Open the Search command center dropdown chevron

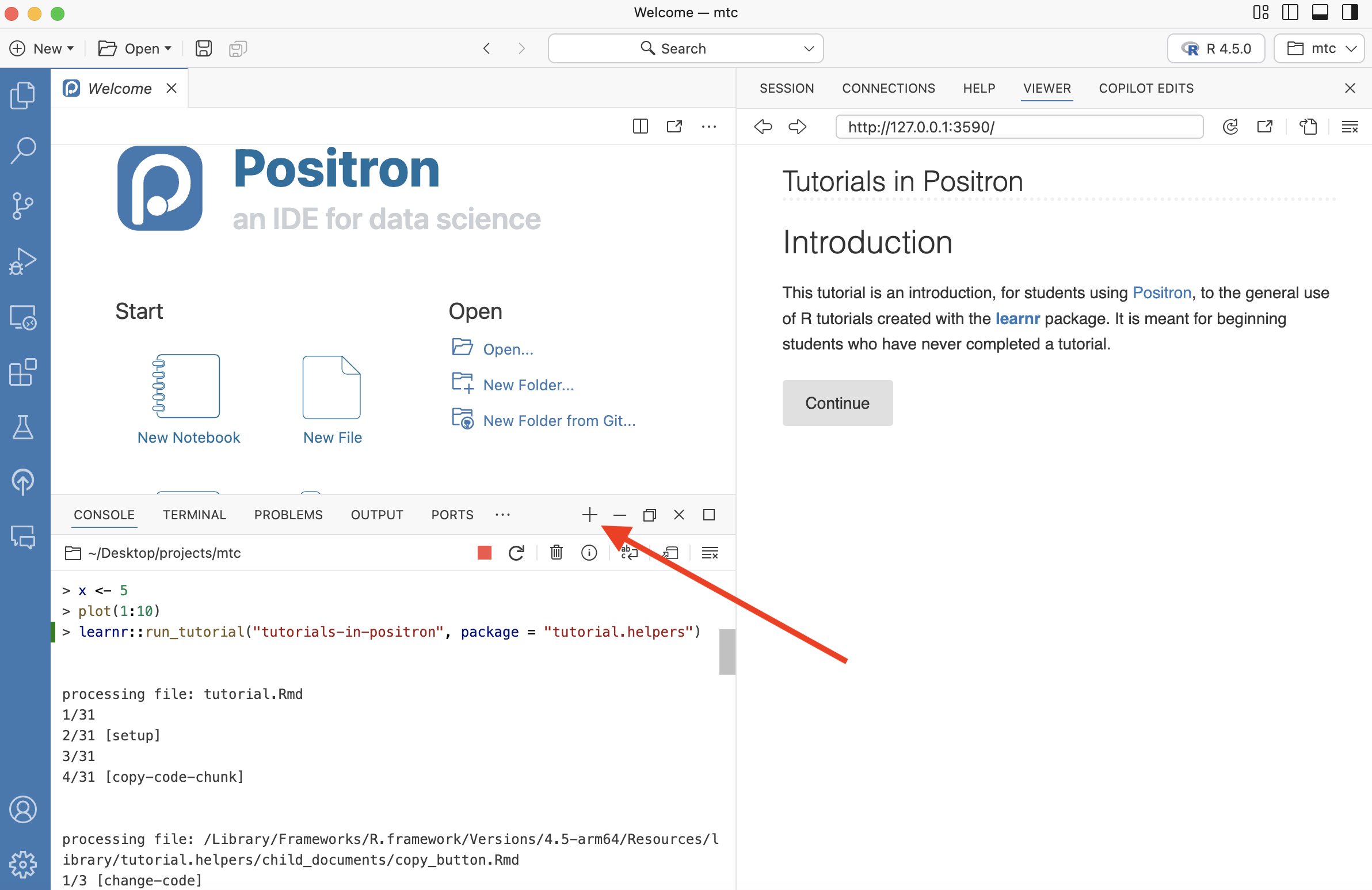tap(809, 48)
